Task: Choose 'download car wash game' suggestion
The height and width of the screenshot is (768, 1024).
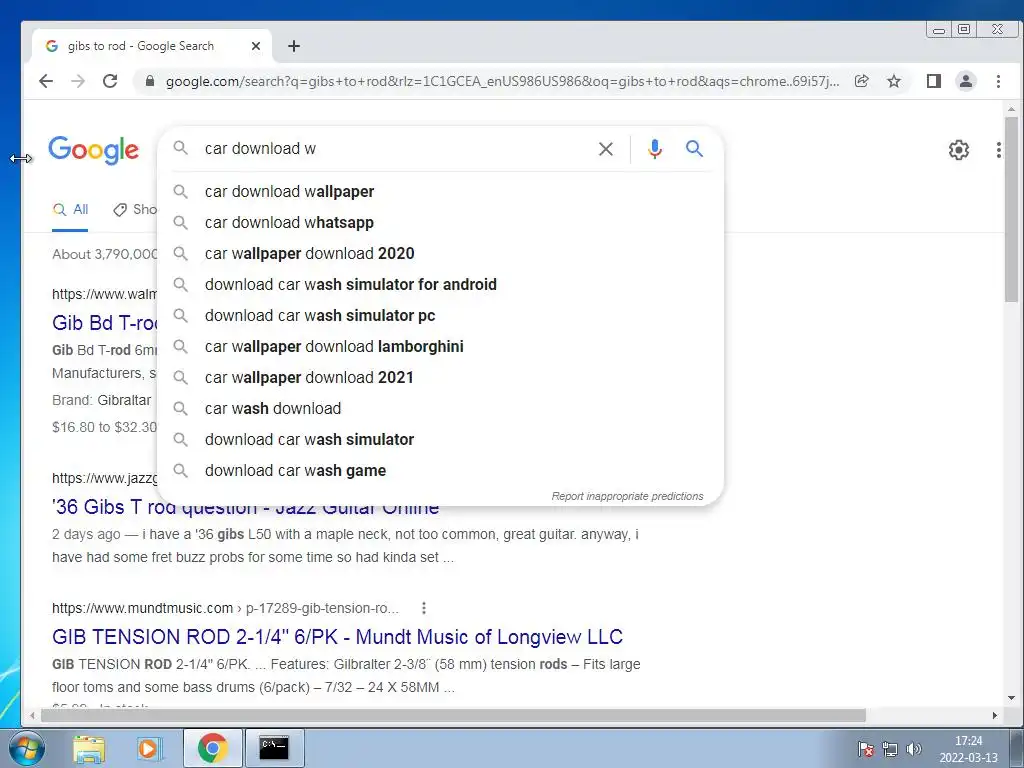Action: point(441,471)
